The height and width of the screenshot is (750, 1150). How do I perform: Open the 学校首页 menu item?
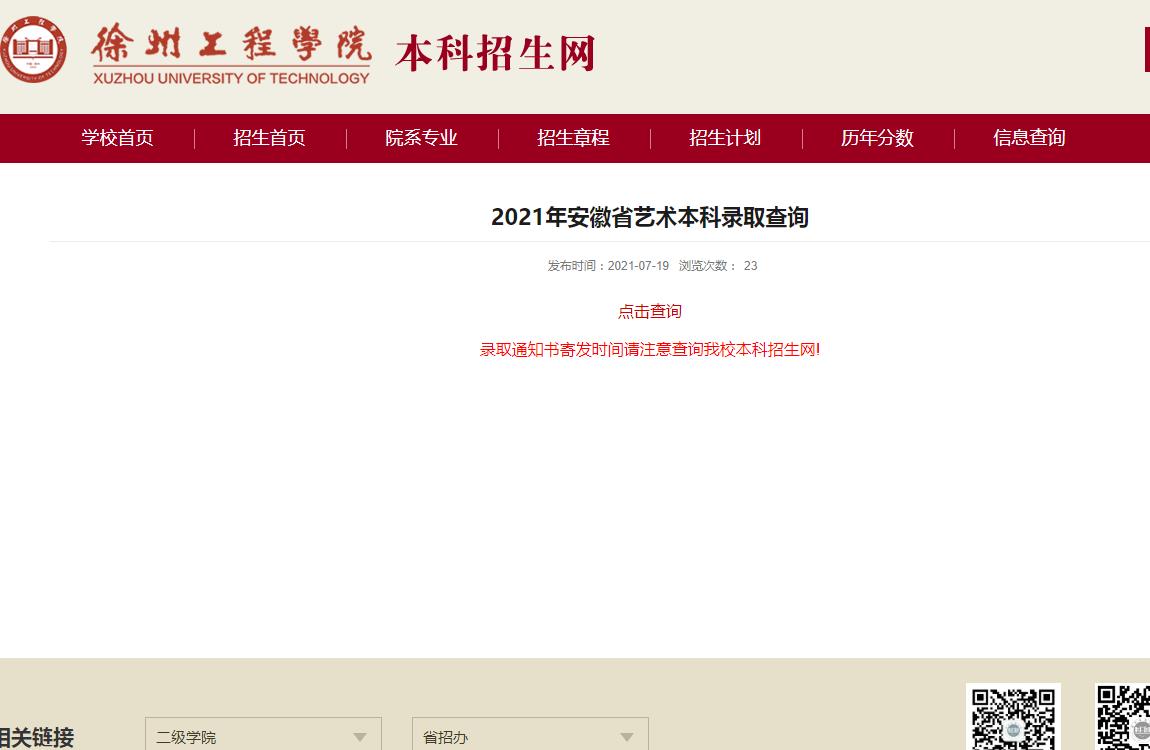pyautogui.click(x=117, y=138)
